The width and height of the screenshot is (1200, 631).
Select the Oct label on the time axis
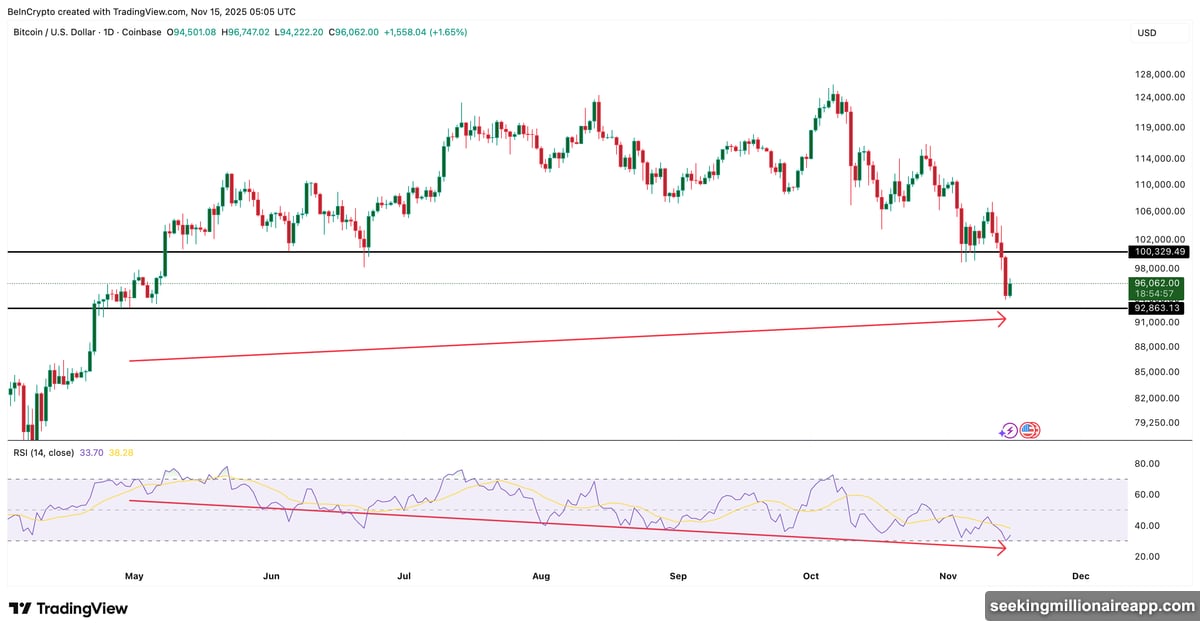pos(810,576)
